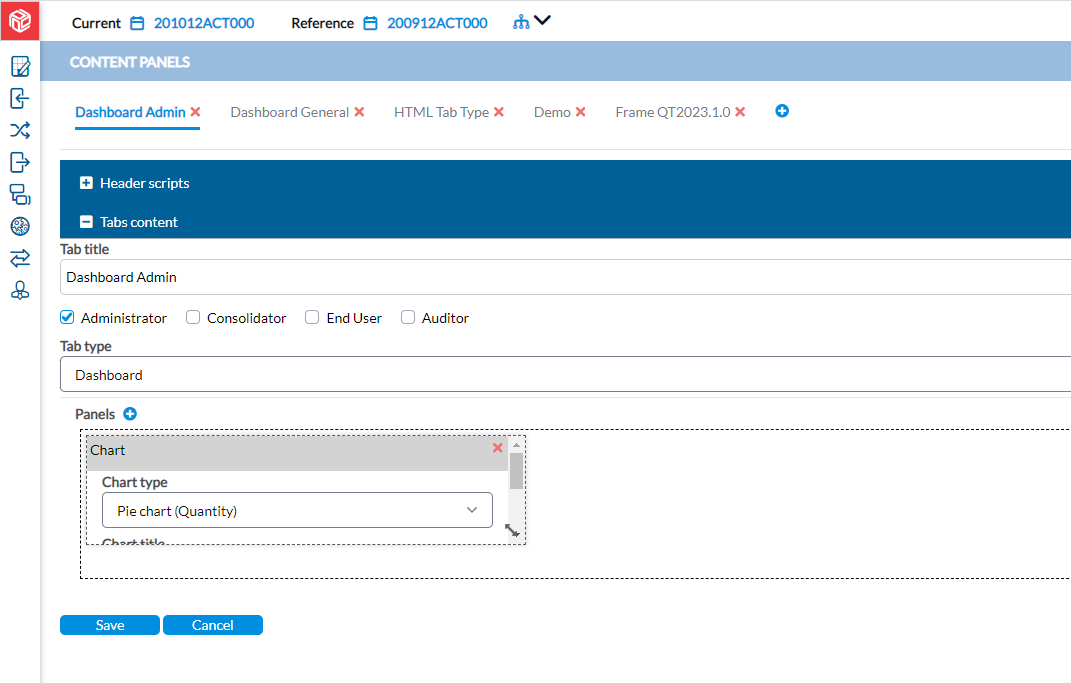Click the export arrow sidebar icon
Screen dimensions: 1071x683
(20, 162)
